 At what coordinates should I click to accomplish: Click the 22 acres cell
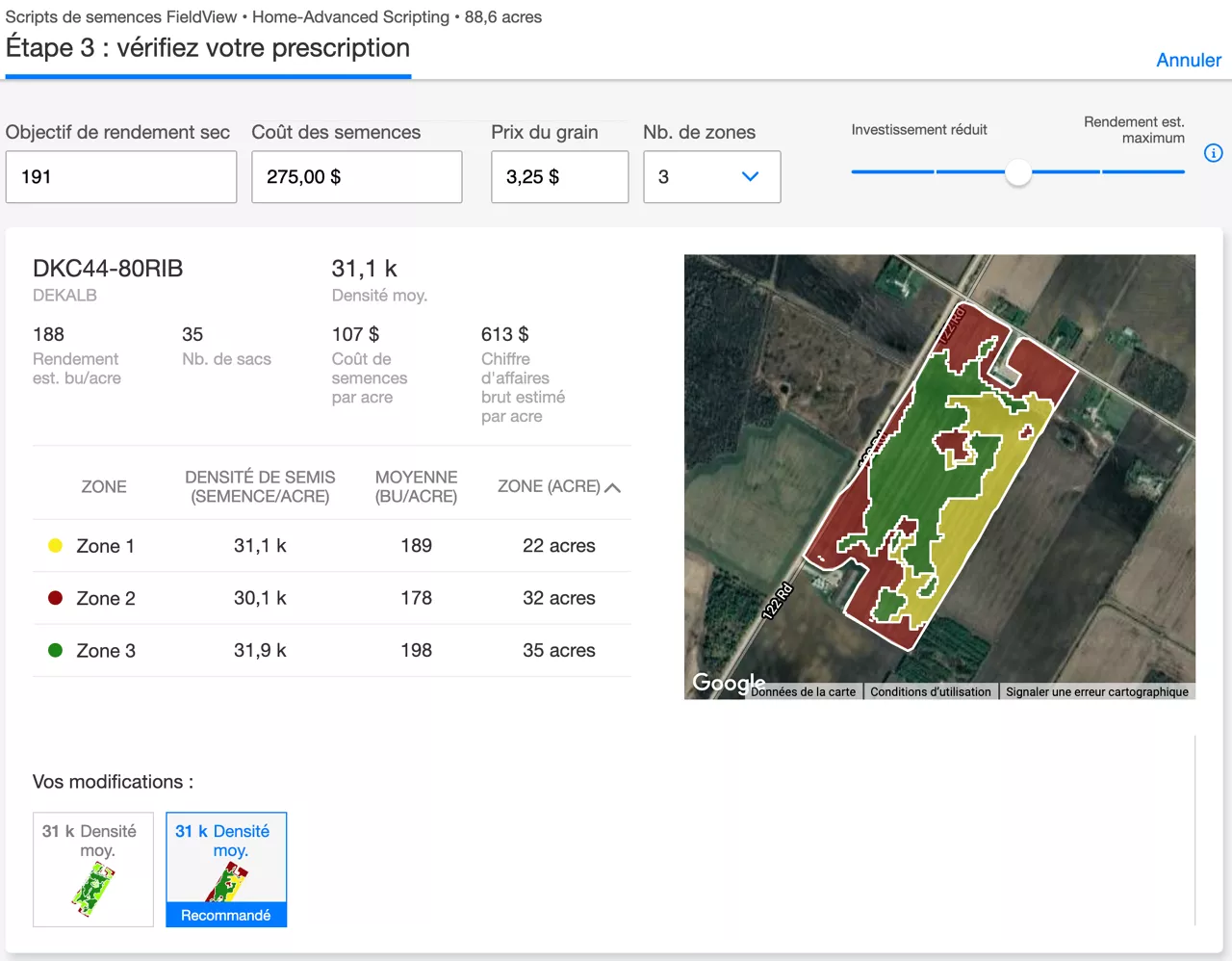tap(559, 546)
